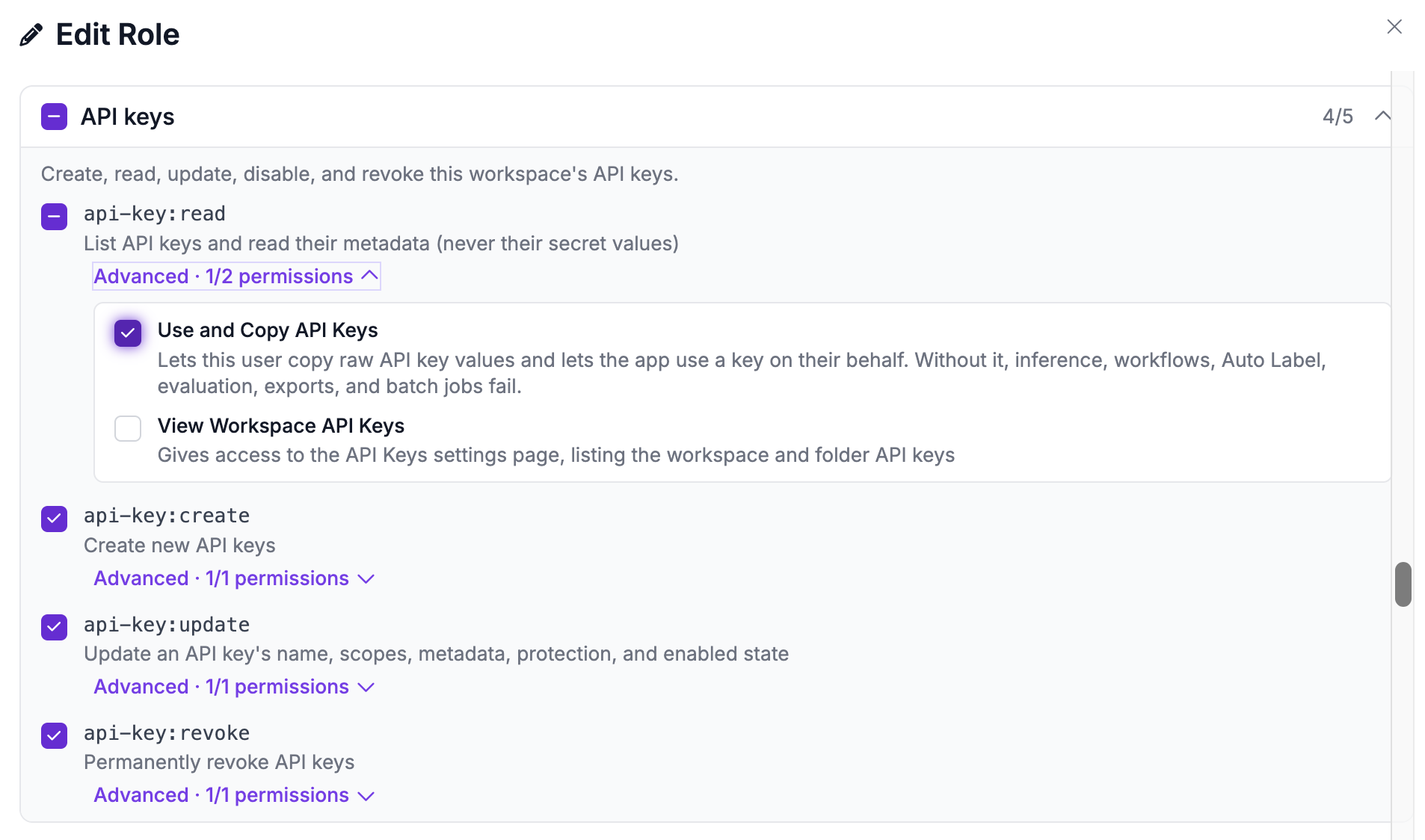1425x840 pixels.
Task: Click the api-key:create label
Action: coord(167,516)
